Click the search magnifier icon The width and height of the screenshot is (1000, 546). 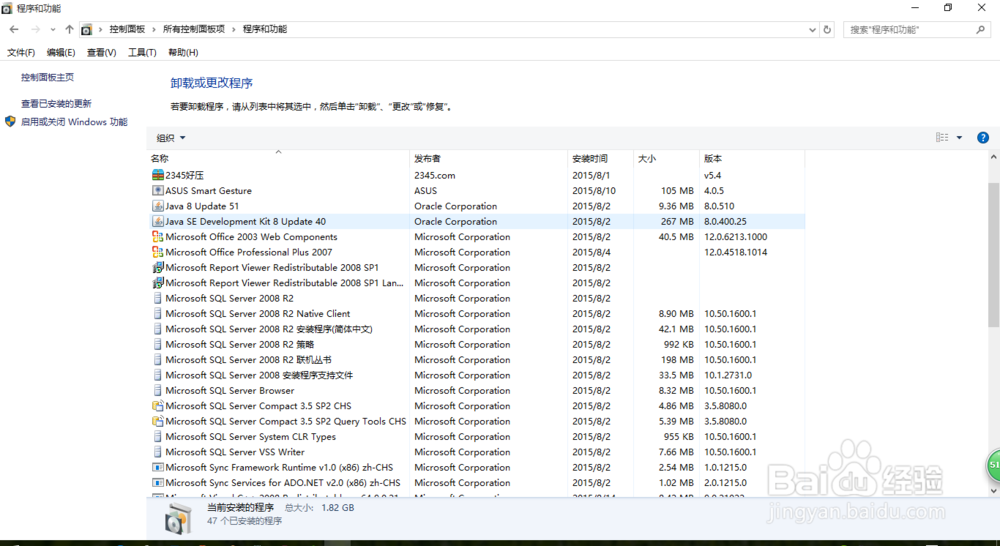point(980,29)
